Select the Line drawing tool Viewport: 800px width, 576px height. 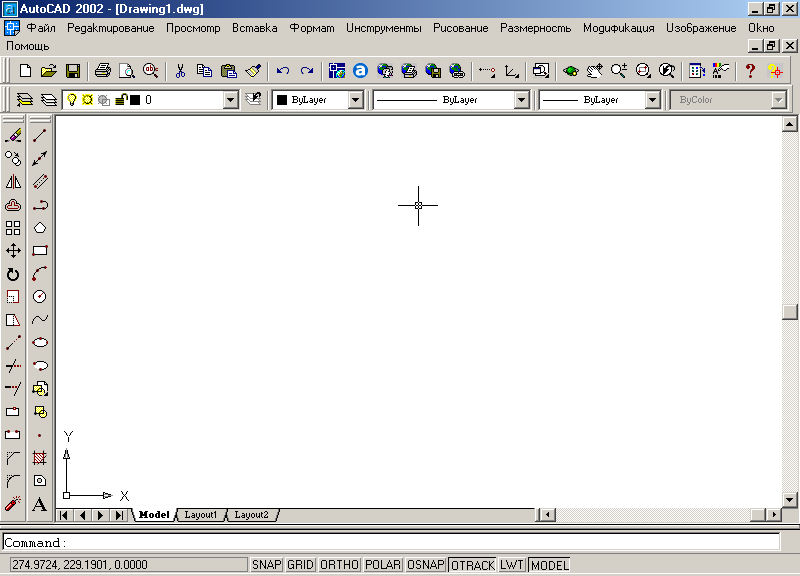pos(40,135)
